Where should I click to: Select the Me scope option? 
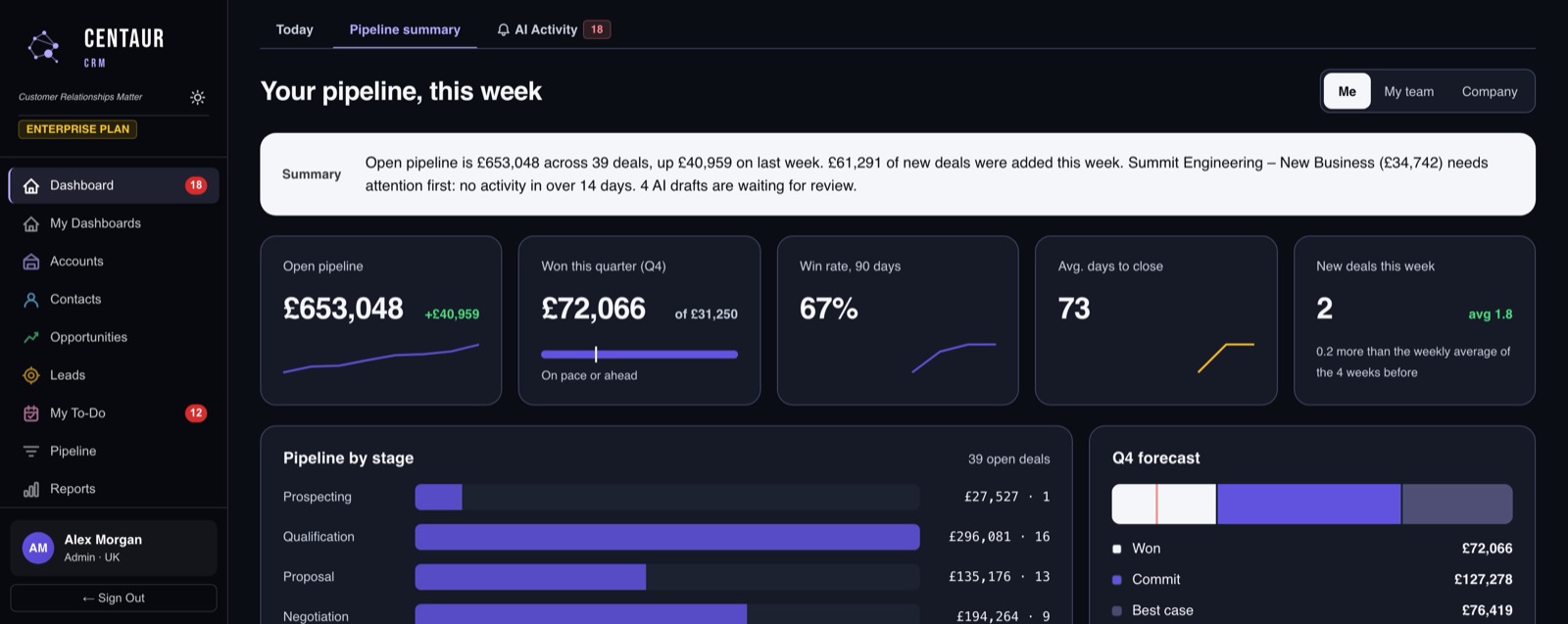(x=1347, y=91)
